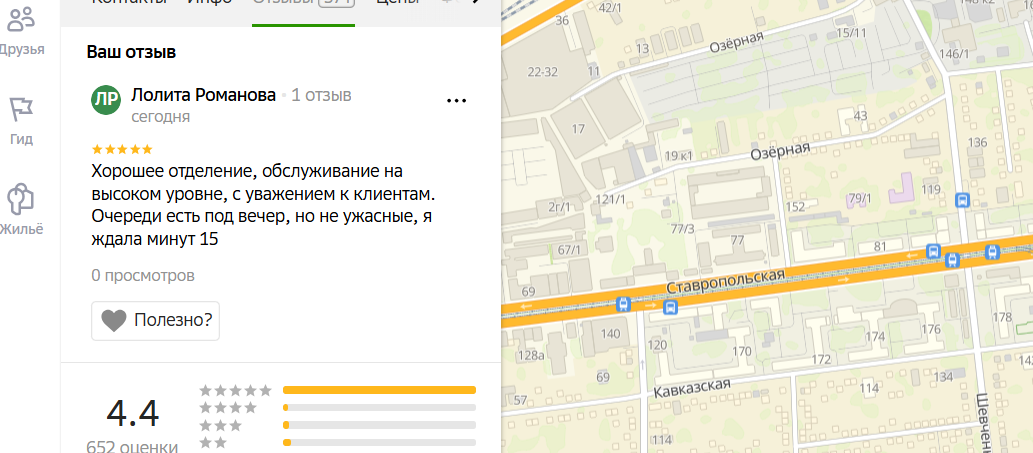
Task: Click building 2г/1 on the map
Action: [559, 207]
